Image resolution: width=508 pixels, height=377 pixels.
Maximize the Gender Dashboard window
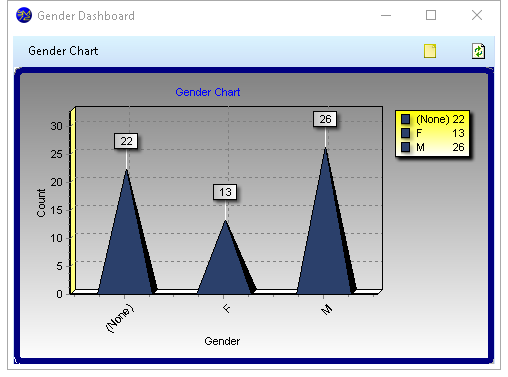(431, 15)
